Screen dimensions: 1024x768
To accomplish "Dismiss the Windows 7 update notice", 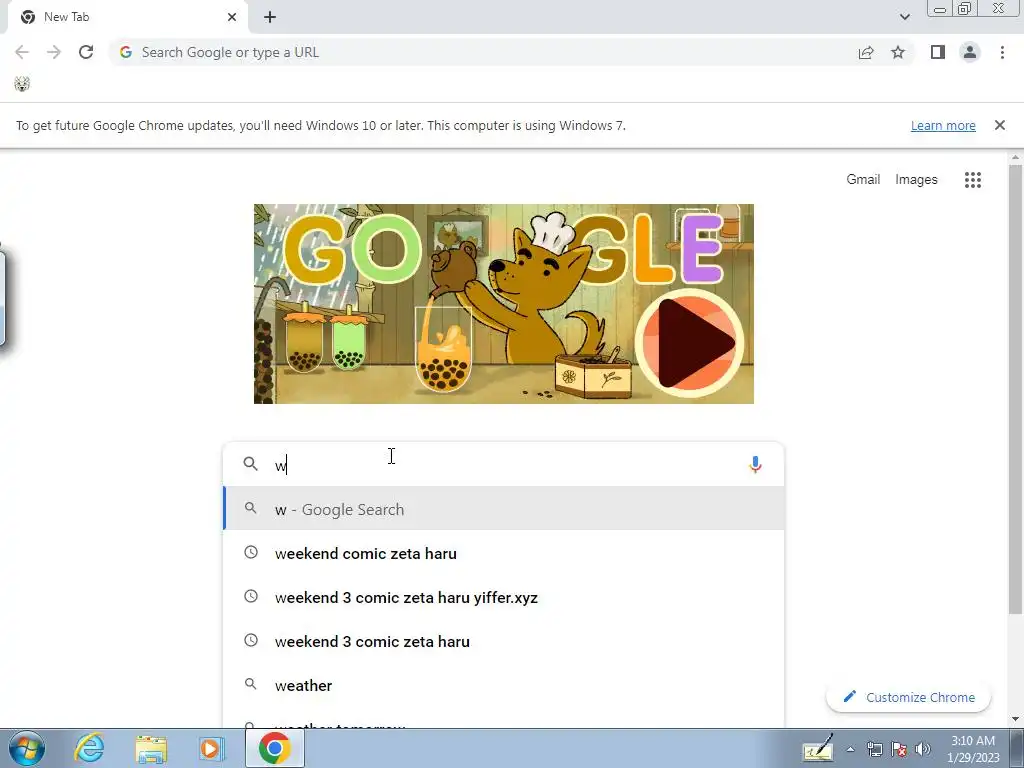I will pos(999,125).
